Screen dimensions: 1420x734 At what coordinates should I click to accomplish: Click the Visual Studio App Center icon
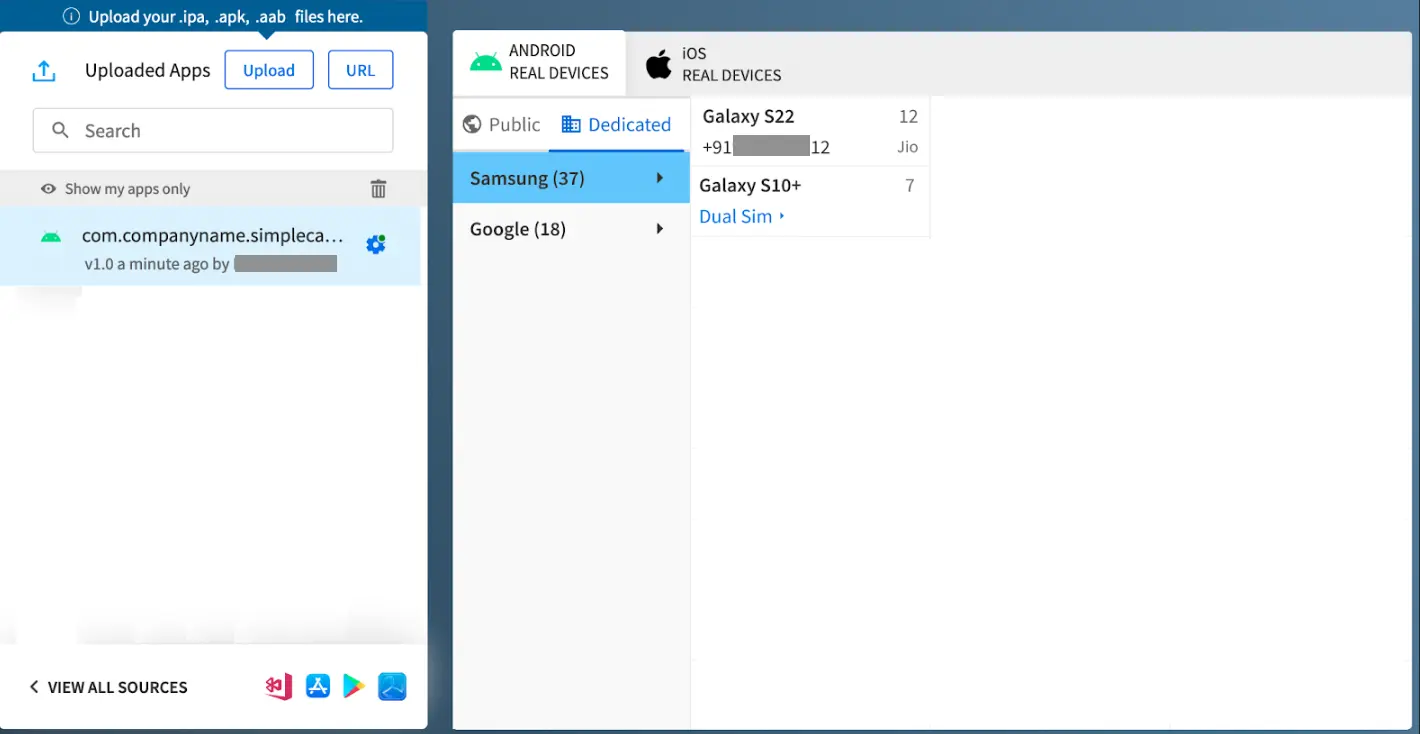(279, 687)
